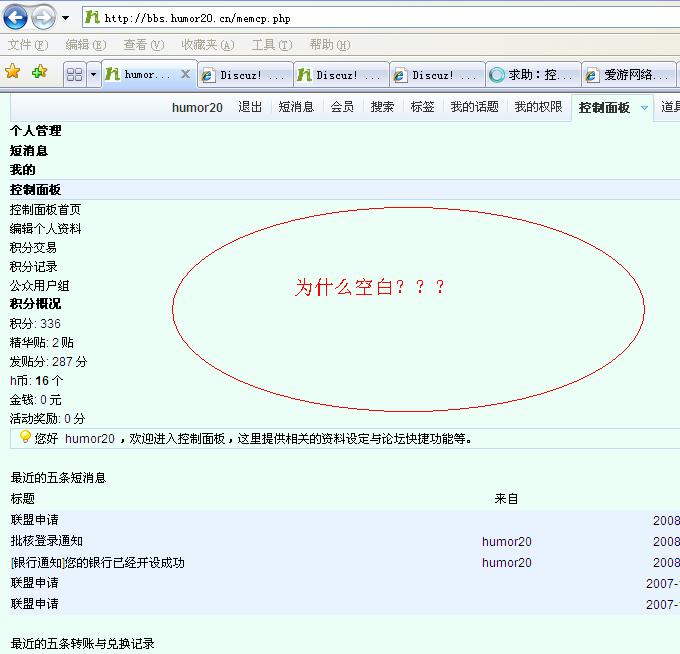
Task: Open 我的话题 in the nav bar
Action: (x=474, y=107)
